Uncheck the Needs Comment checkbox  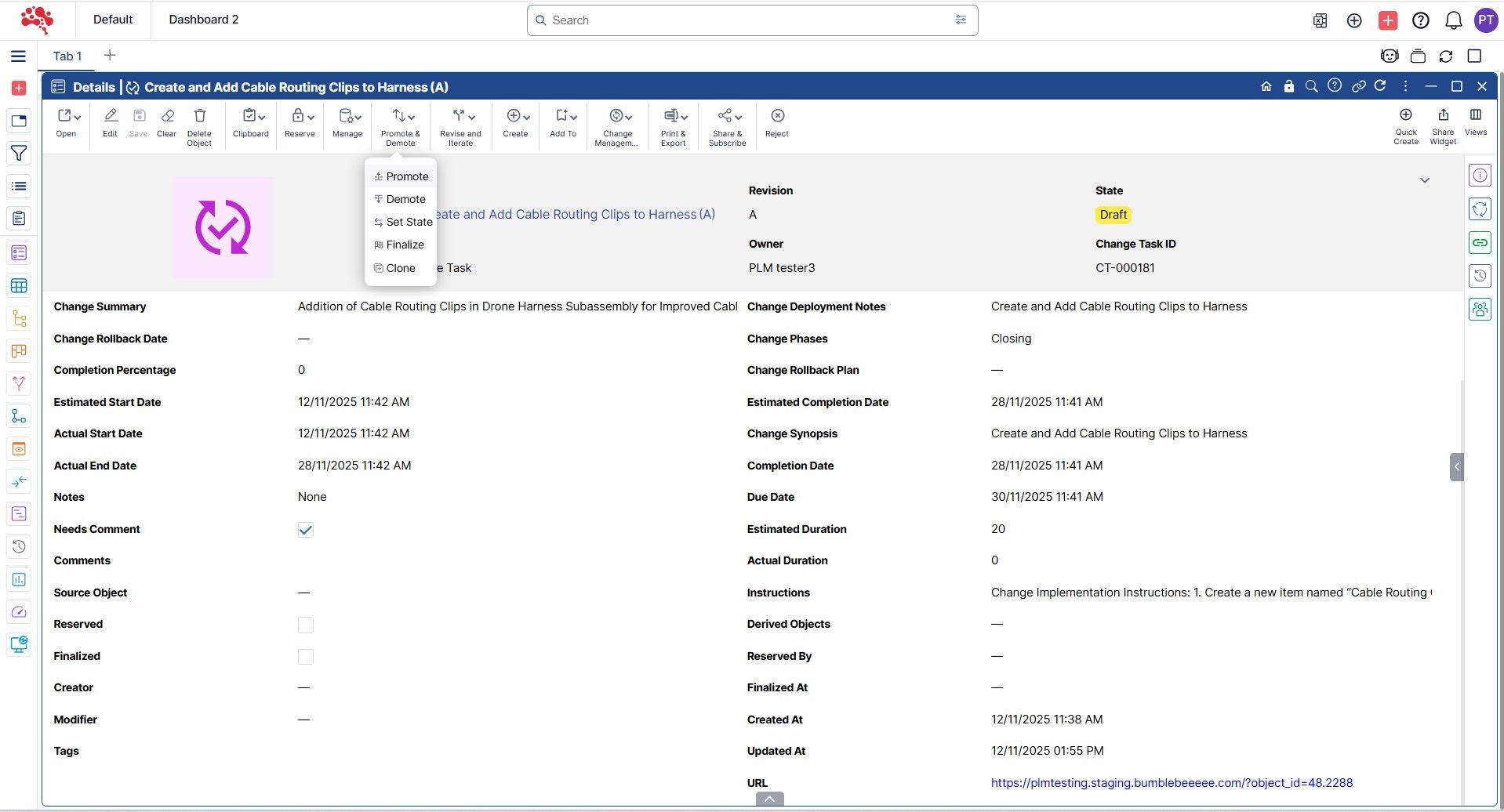click(306, 530)
